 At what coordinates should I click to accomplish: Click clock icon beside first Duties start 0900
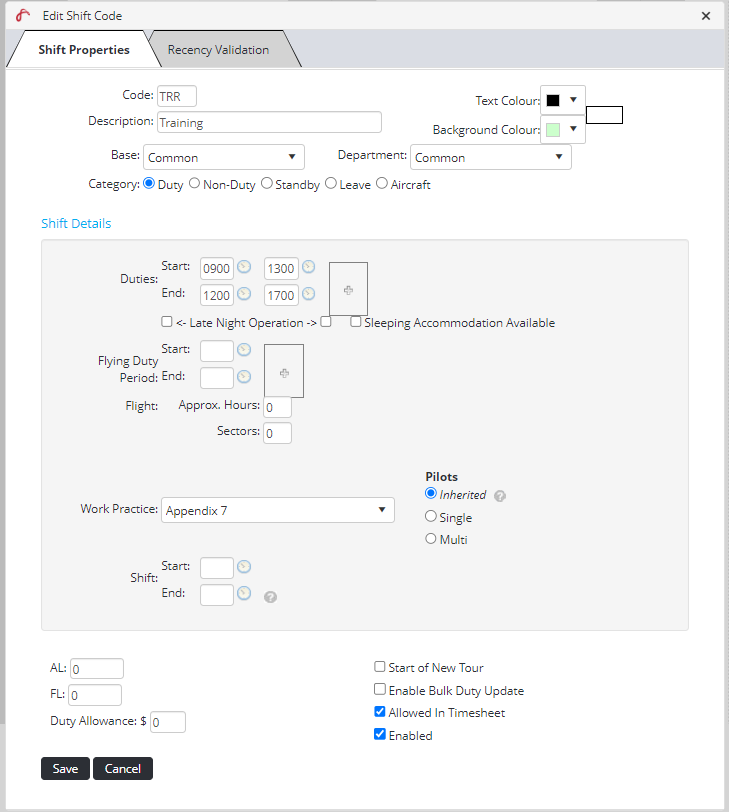click(x=244, y=267)
